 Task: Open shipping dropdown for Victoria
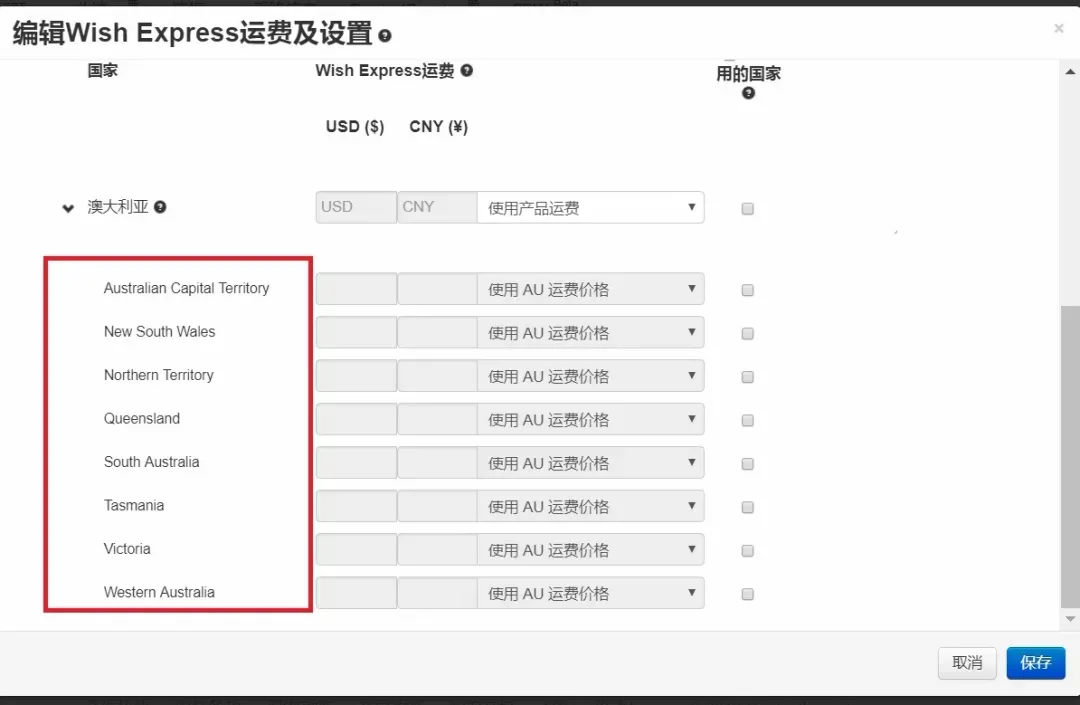tap(590, 549)
